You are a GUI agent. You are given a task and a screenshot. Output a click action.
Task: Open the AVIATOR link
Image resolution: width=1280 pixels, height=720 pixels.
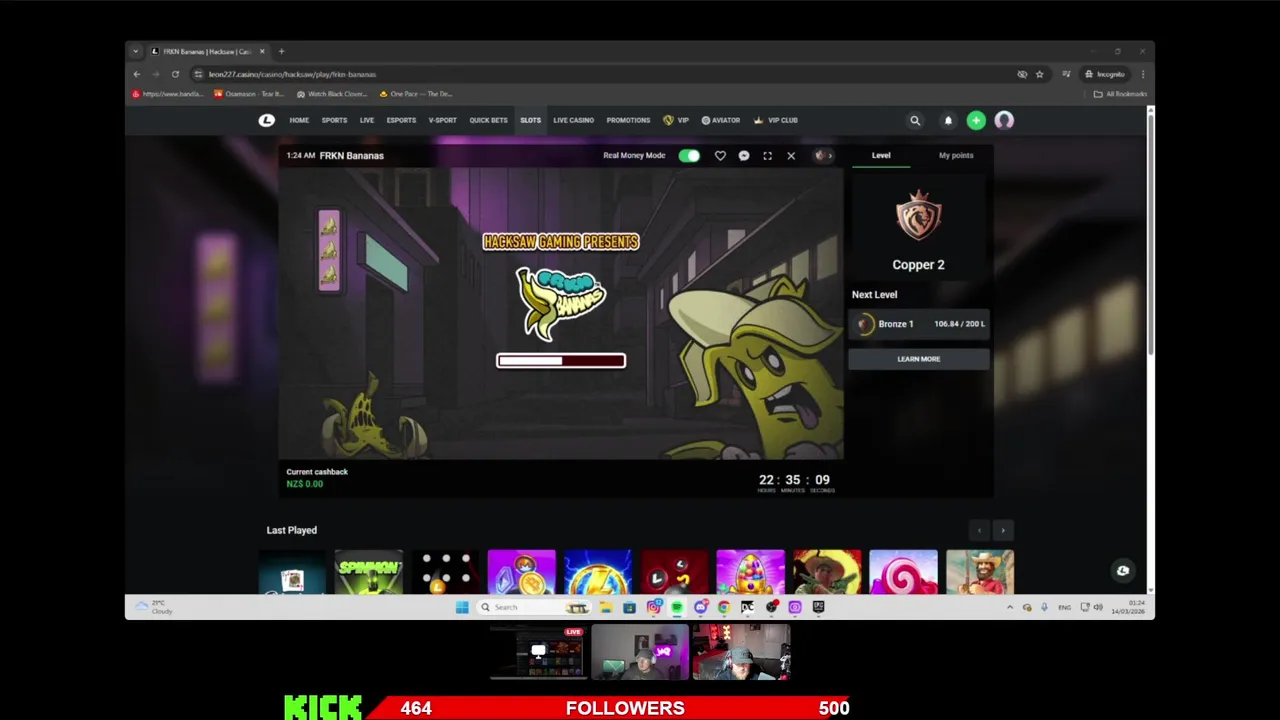[721, 120]
